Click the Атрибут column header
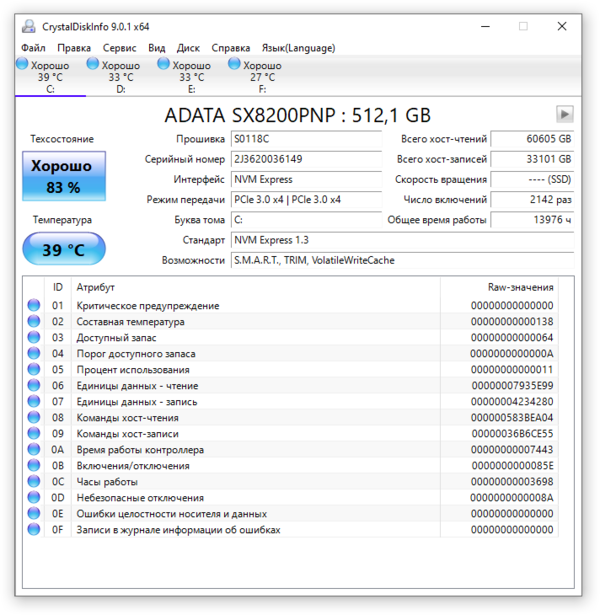Viewport: 600px width, 615px height. (96, 287)
